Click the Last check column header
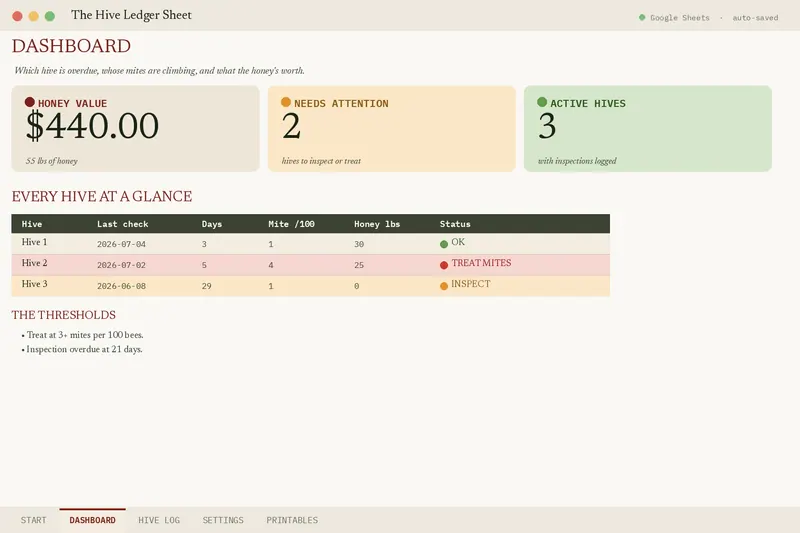Viewport: 800px width, 533px height. click(x=122, y=224)
